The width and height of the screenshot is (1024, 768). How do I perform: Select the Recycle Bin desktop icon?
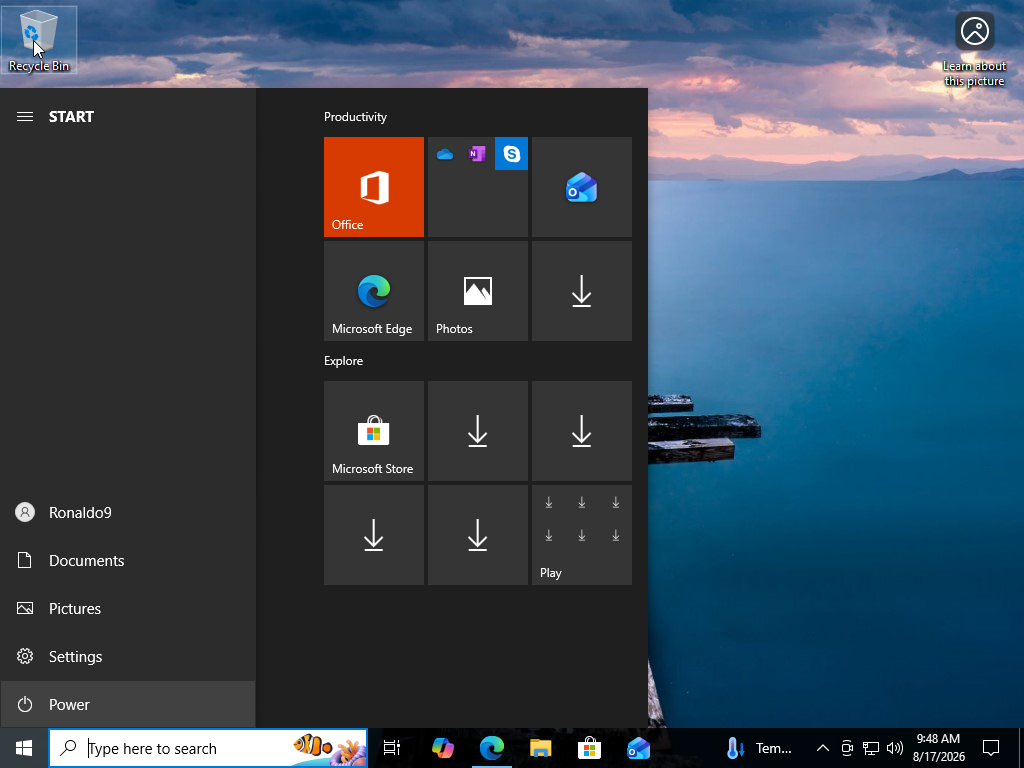coord(39,39)
